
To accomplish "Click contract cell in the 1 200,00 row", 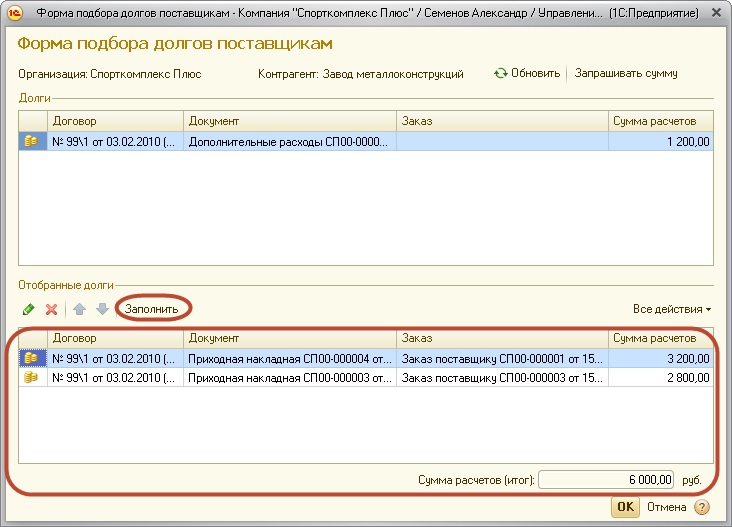I will (x=115, y=141).
